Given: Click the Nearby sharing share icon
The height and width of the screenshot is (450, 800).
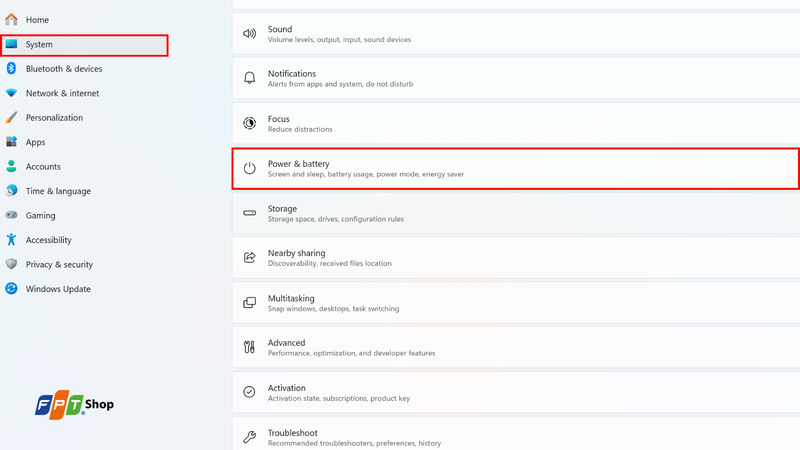Looking at the screenshot, I should (x=249, y=257).
